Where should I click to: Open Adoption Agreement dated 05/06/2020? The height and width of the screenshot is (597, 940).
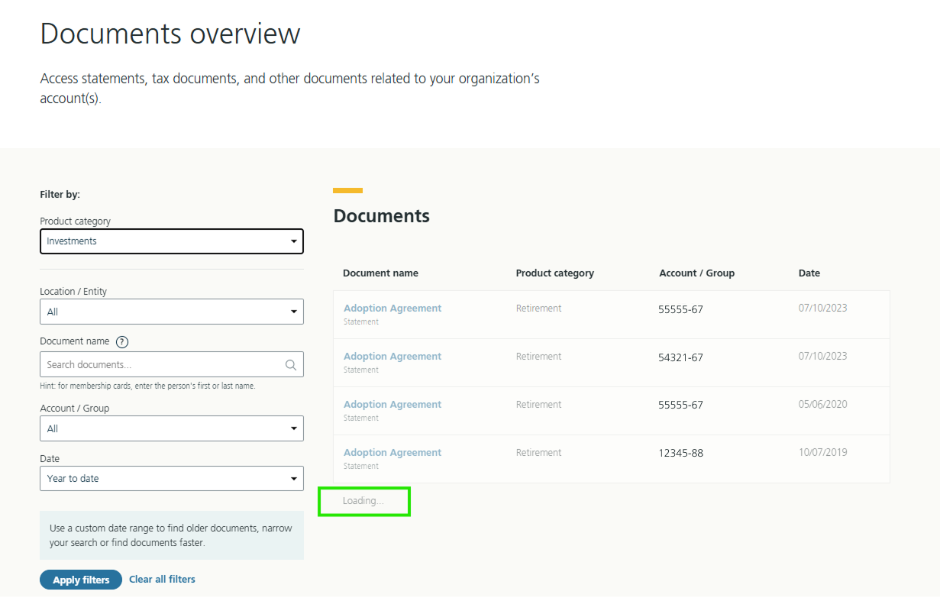[392, 404]
